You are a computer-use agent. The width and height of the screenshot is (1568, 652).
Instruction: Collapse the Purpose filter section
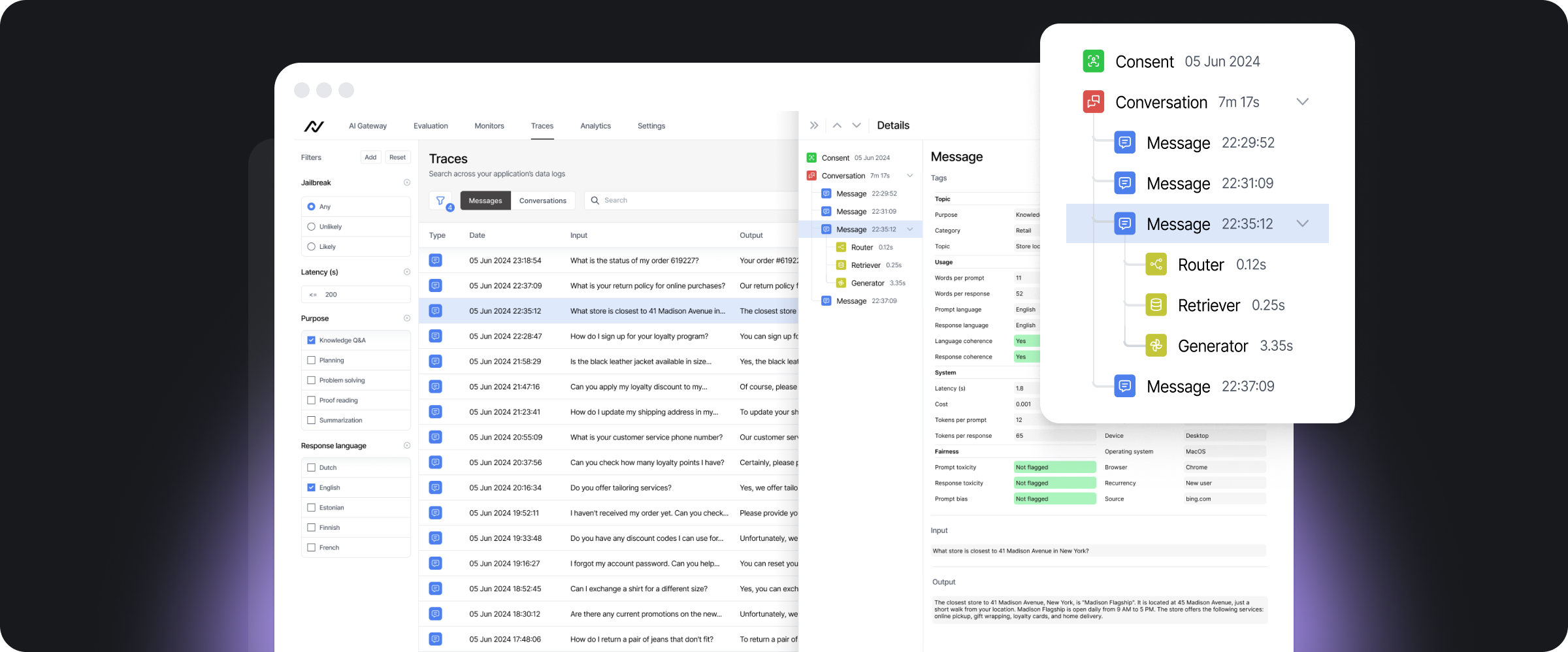point(407,318)
